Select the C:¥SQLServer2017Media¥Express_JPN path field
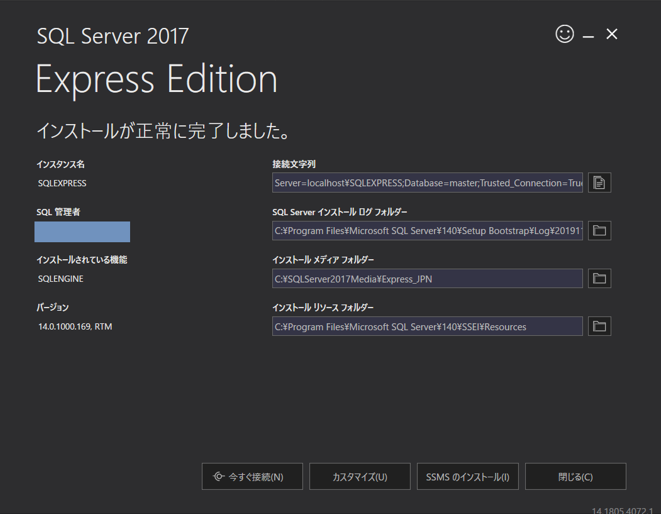The width and height of the screenshot is (661, 514). tap(427, 278)
